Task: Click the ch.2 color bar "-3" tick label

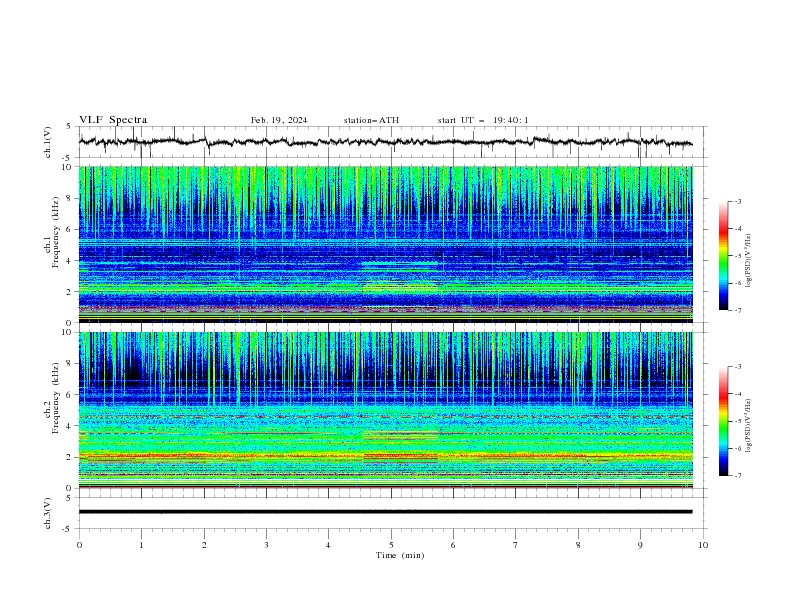Action: click(x=737, y=367)
